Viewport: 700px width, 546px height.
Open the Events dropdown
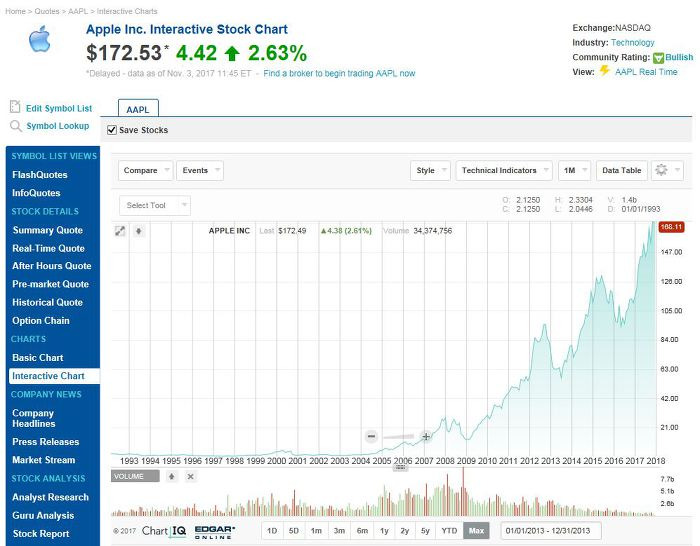pyautogui.click(x=200, y=171)
